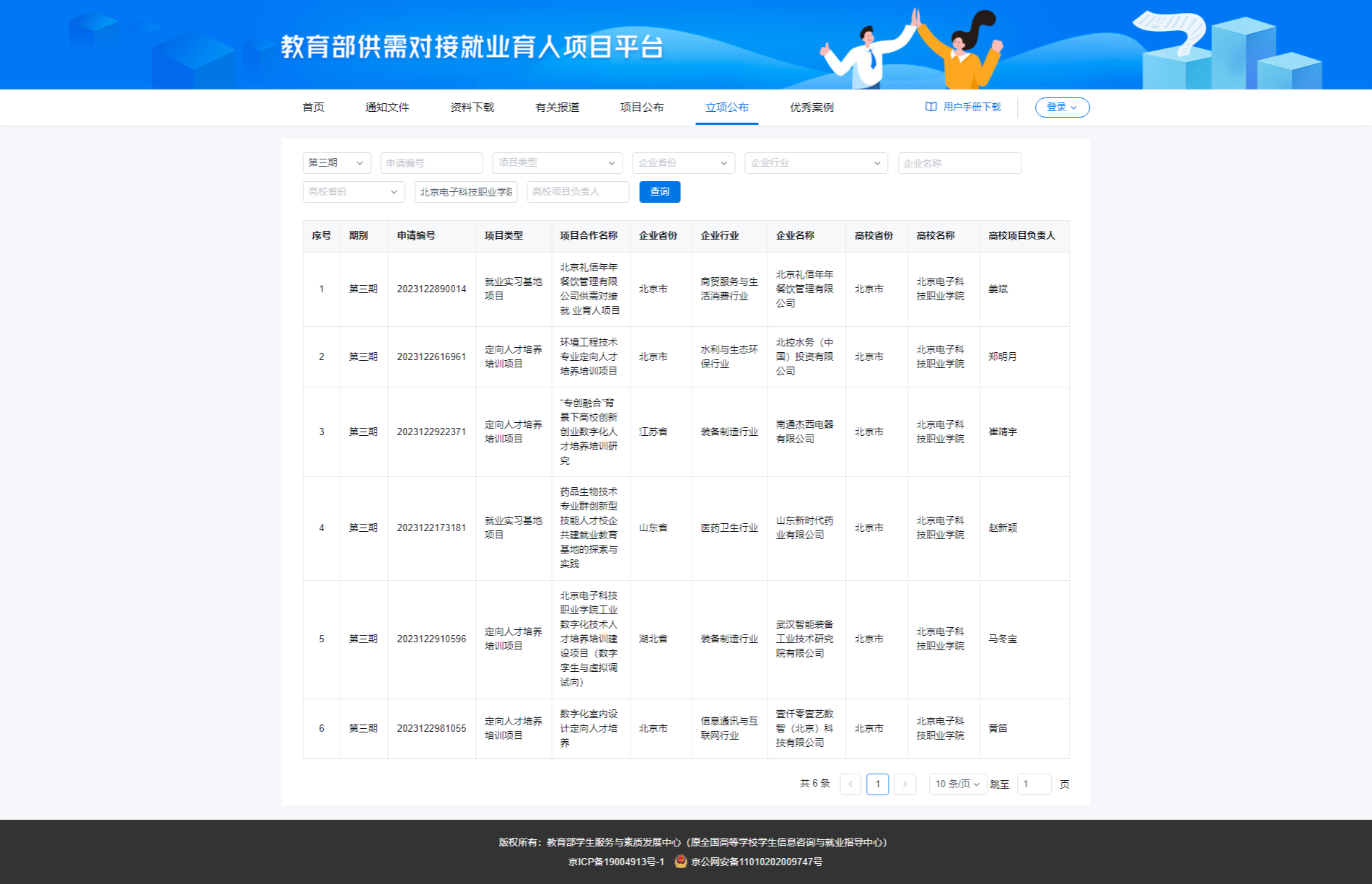Click the police badge icon in footer

tap(680, 861)
